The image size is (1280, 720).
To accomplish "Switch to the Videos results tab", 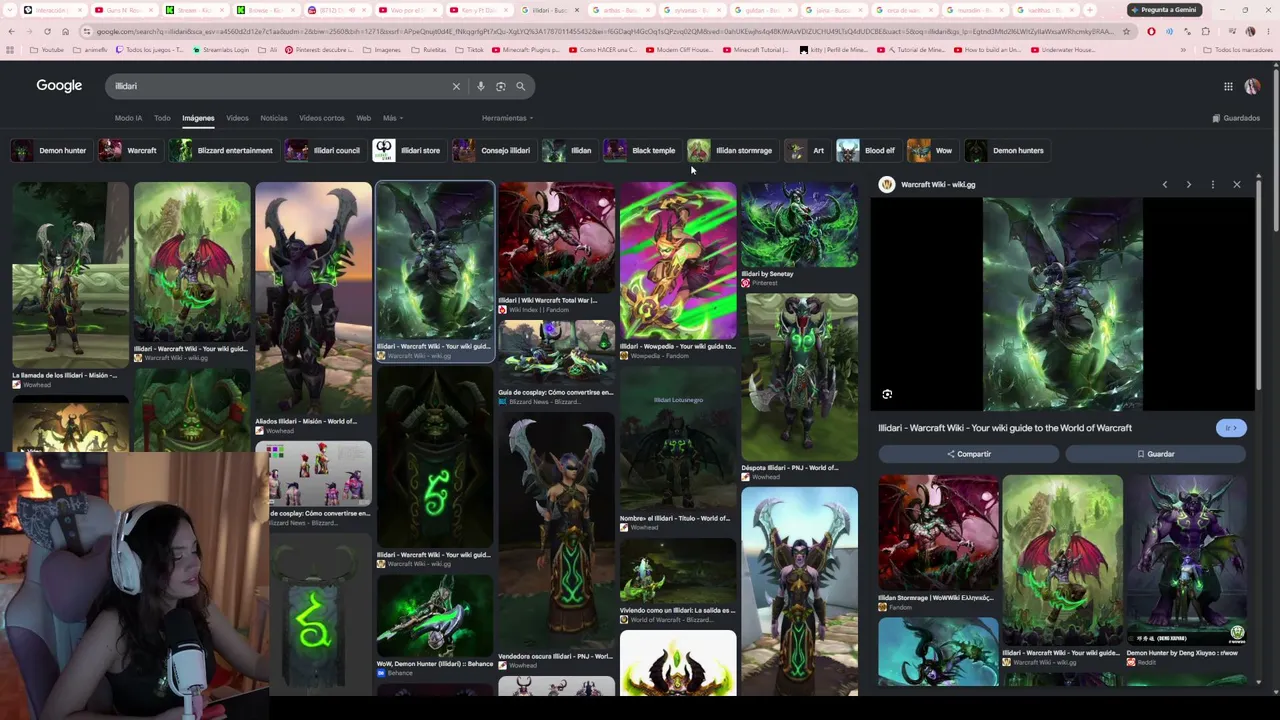I will pos(237,118).
